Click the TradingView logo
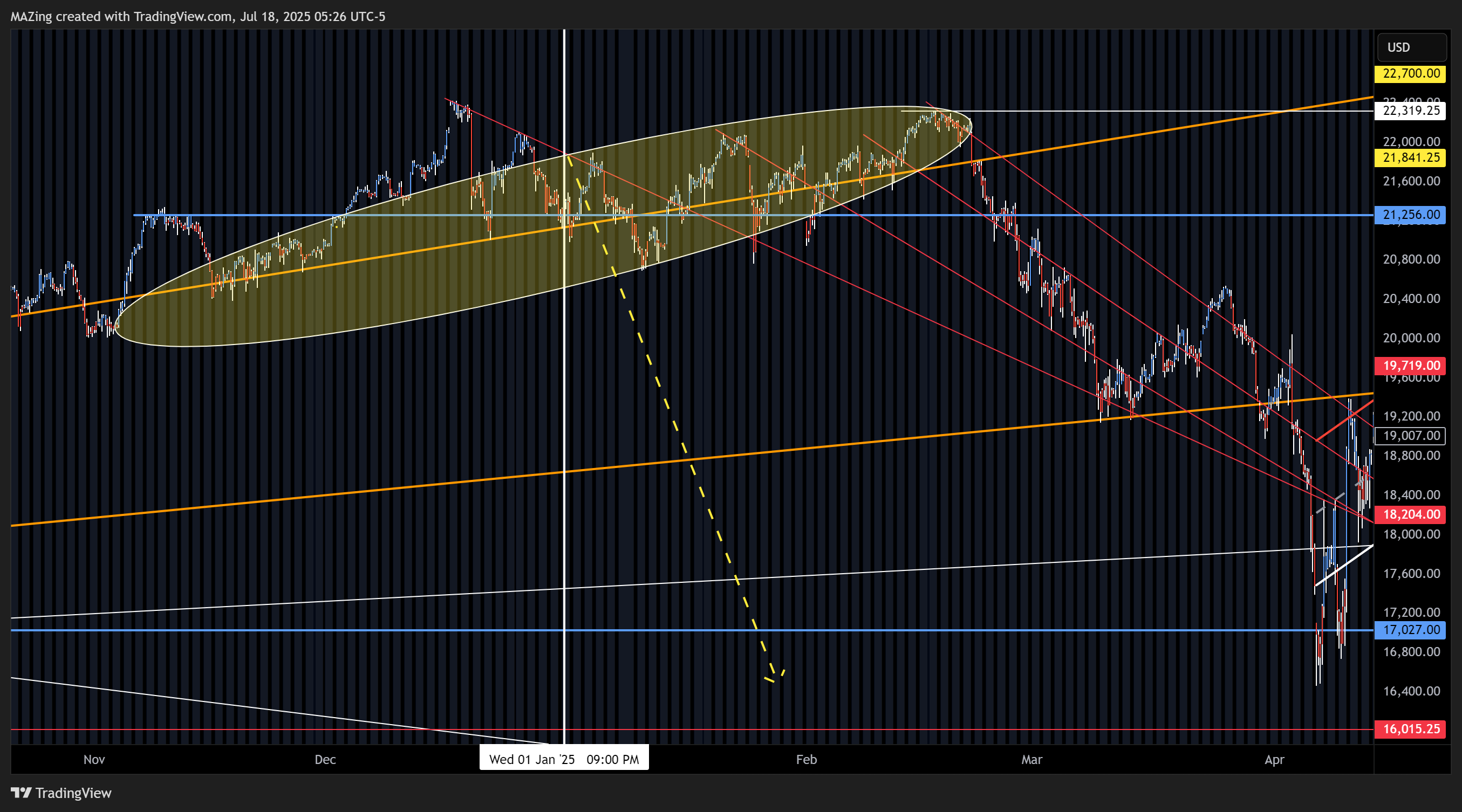The width and height of the screenshot is (1462, 812). tap(62, 793)
